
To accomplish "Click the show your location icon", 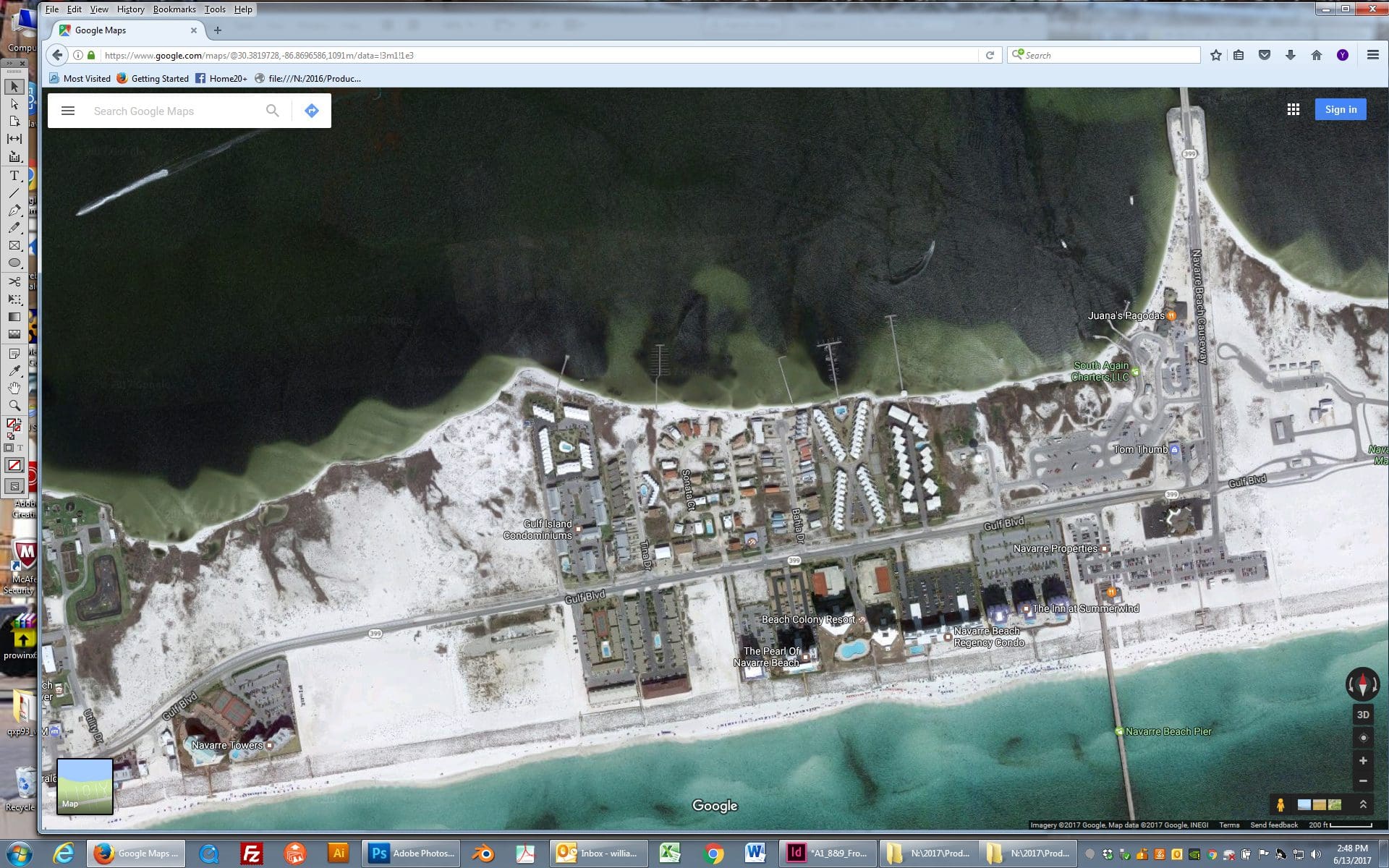I will 1363,738.
